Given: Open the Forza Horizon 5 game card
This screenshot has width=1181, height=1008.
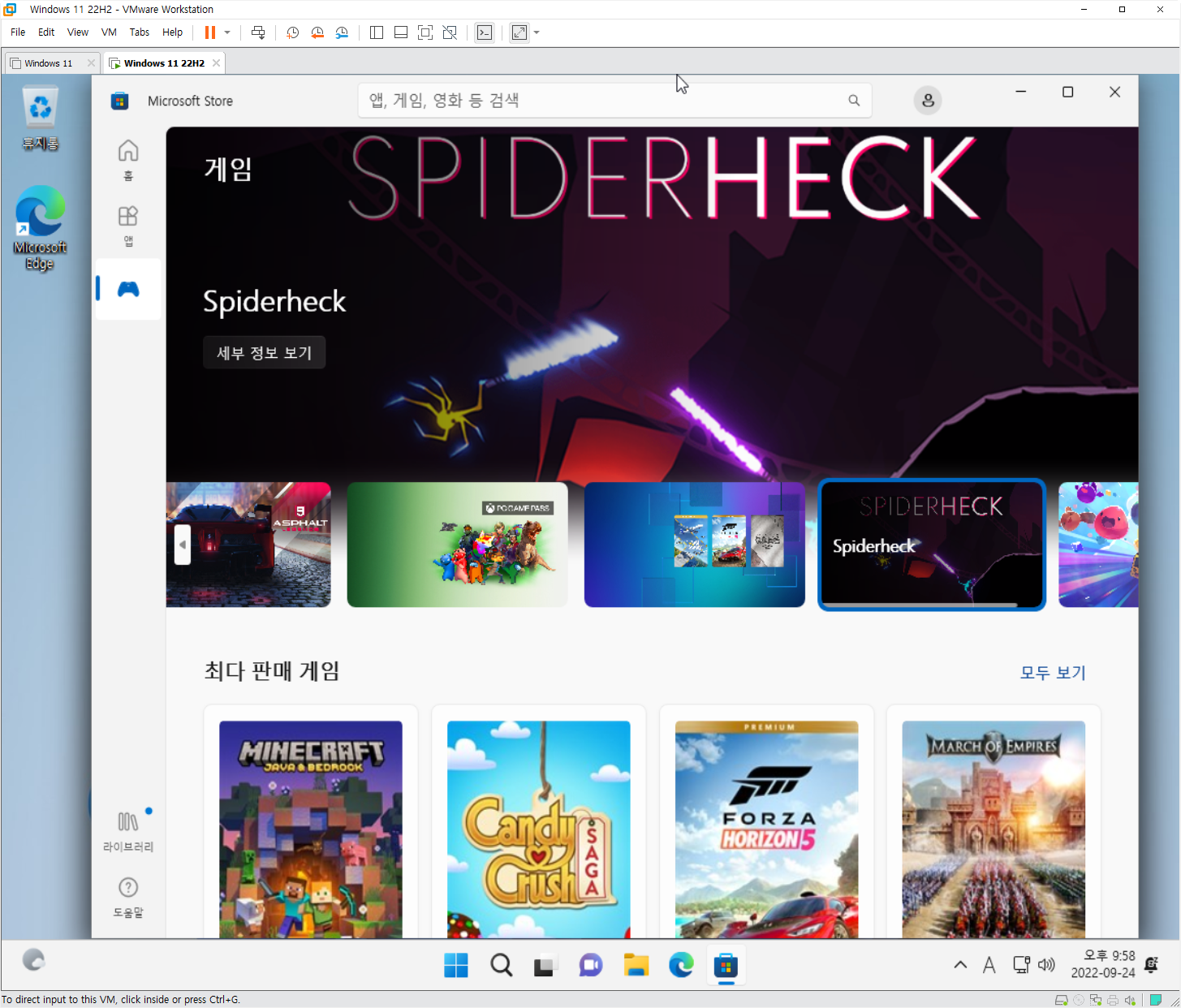Looking at the screenshot, I should point(766,822).
